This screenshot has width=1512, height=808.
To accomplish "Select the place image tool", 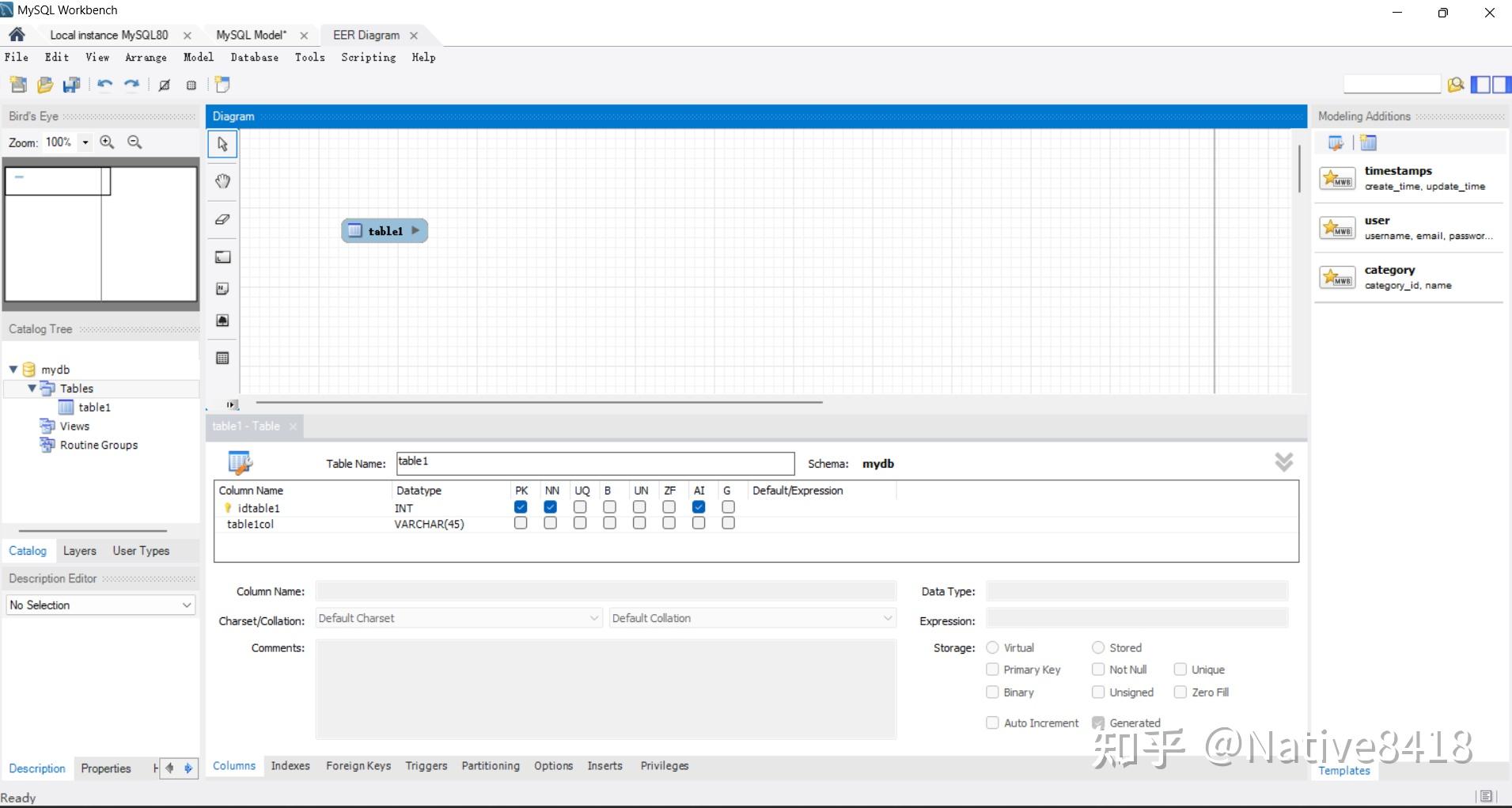I will [222, 321].
